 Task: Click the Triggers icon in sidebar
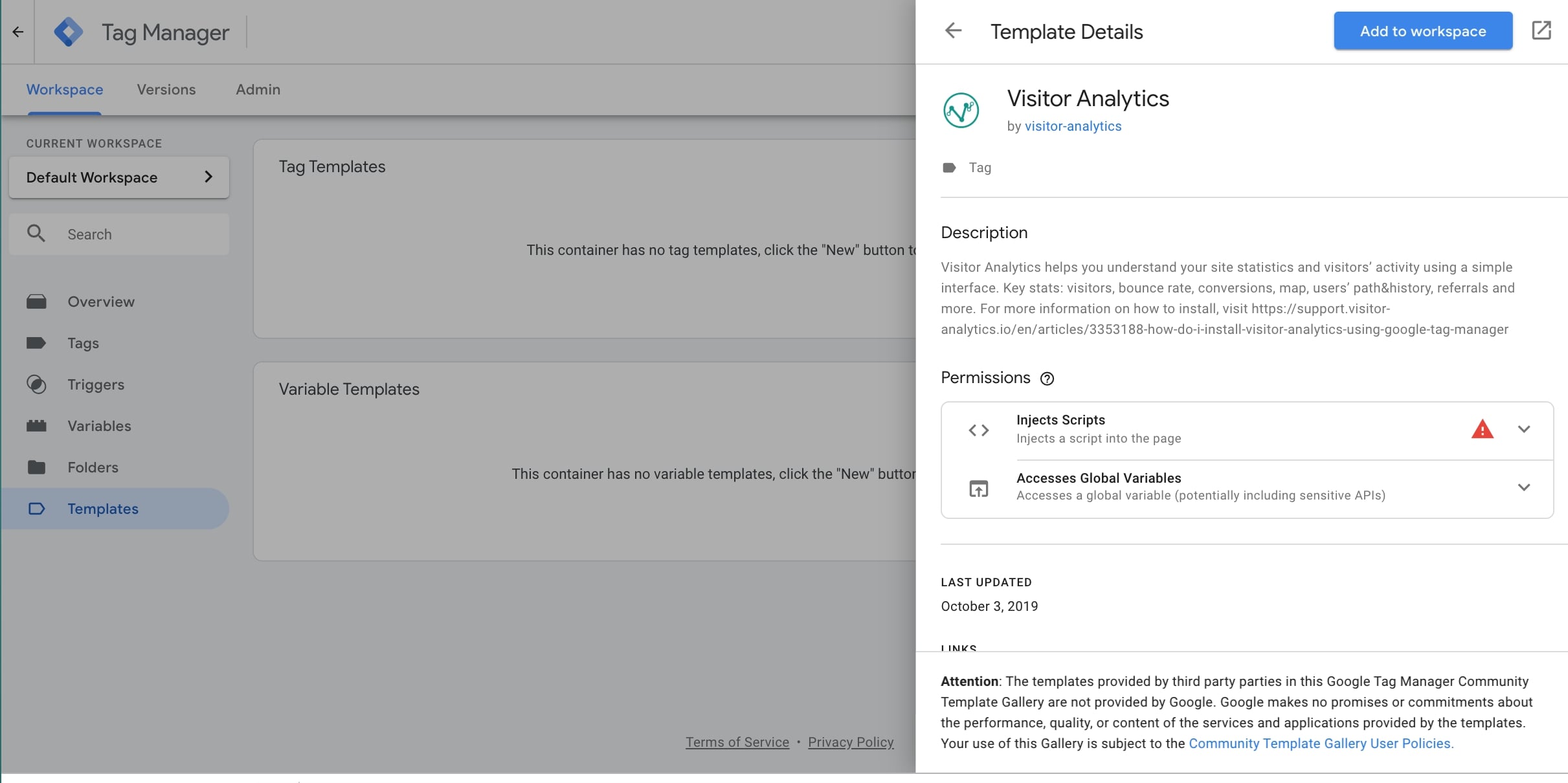(x=37, y=384)
